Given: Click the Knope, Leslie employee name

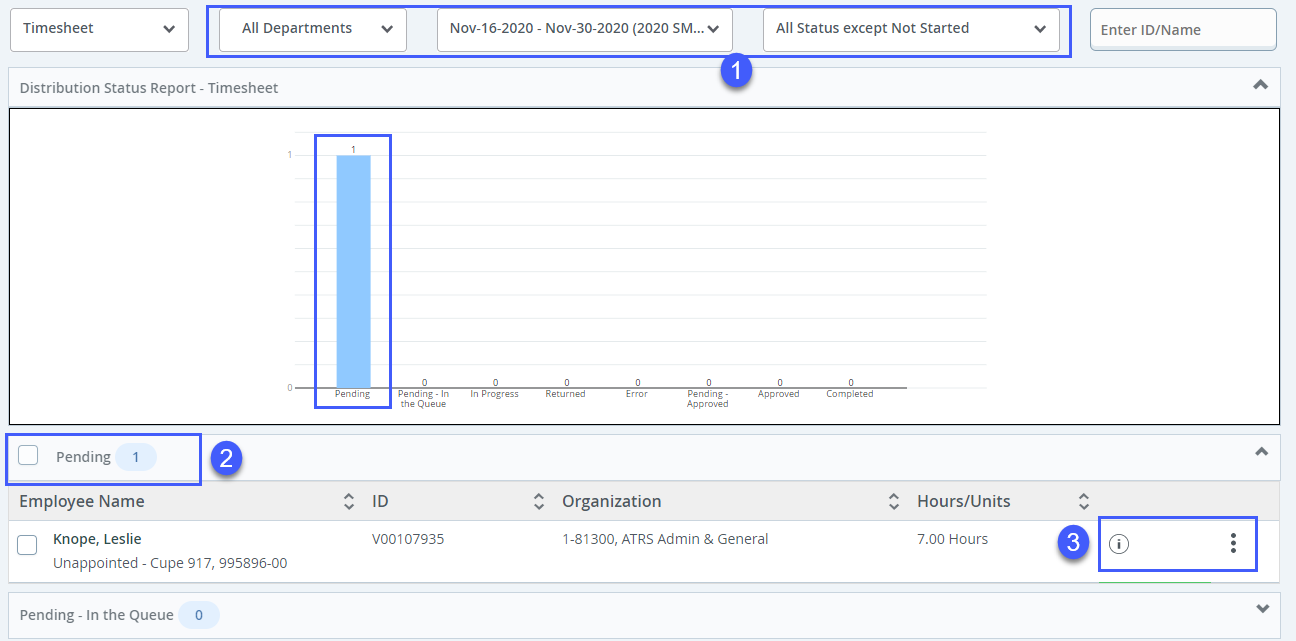Looking at the screenshot, I should pos(97,539).
